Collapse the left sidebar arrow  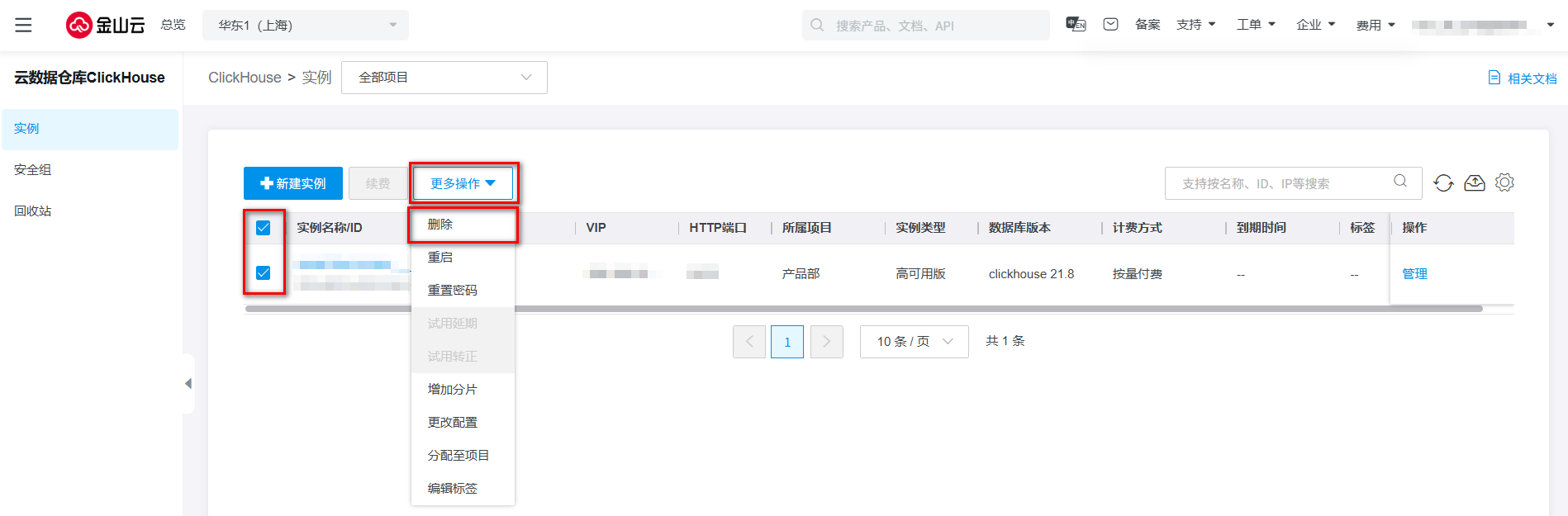tap(188, 383)
